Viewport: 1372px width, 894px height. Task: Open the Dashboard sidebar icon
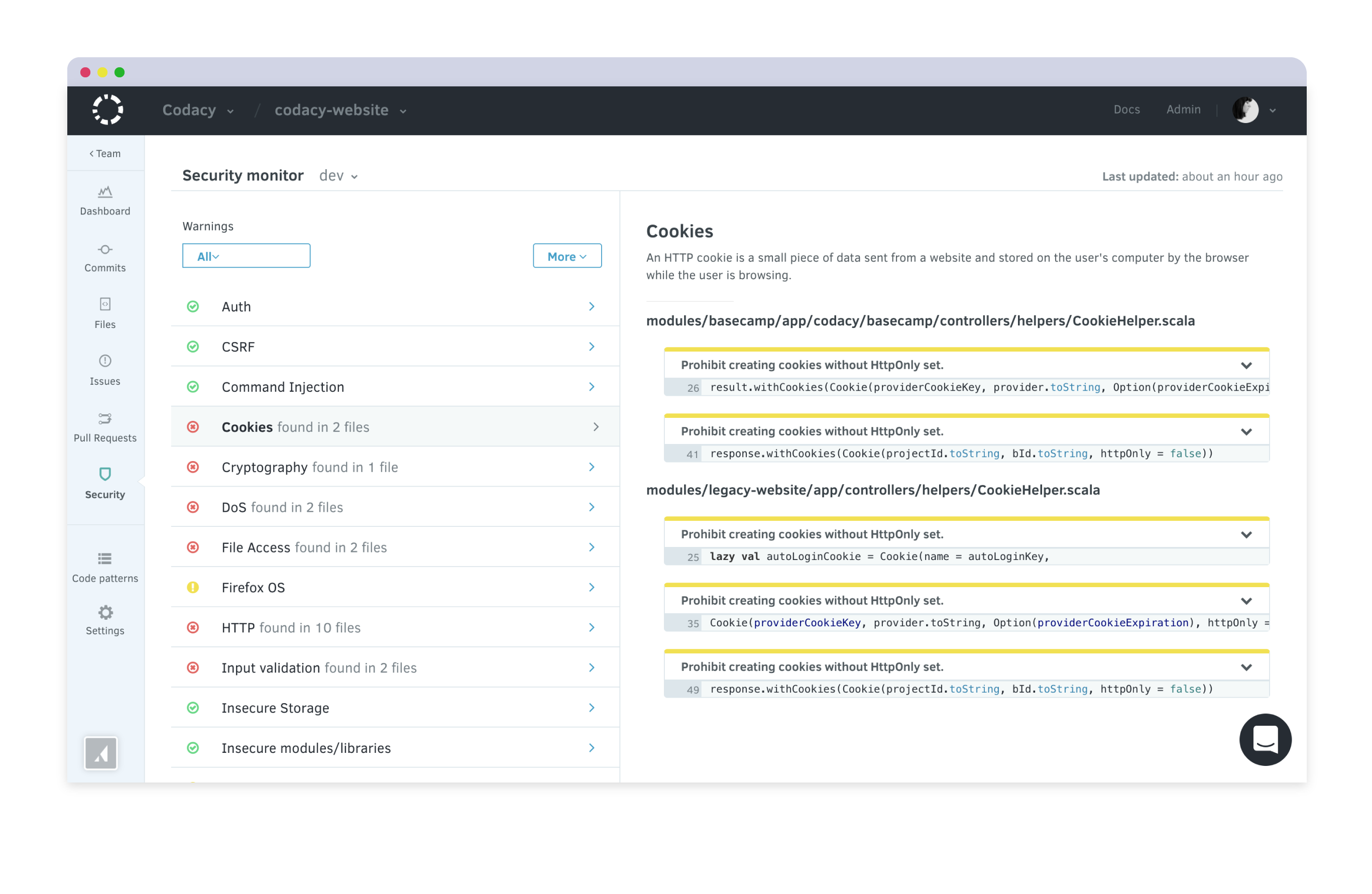(x=105, y=192)
